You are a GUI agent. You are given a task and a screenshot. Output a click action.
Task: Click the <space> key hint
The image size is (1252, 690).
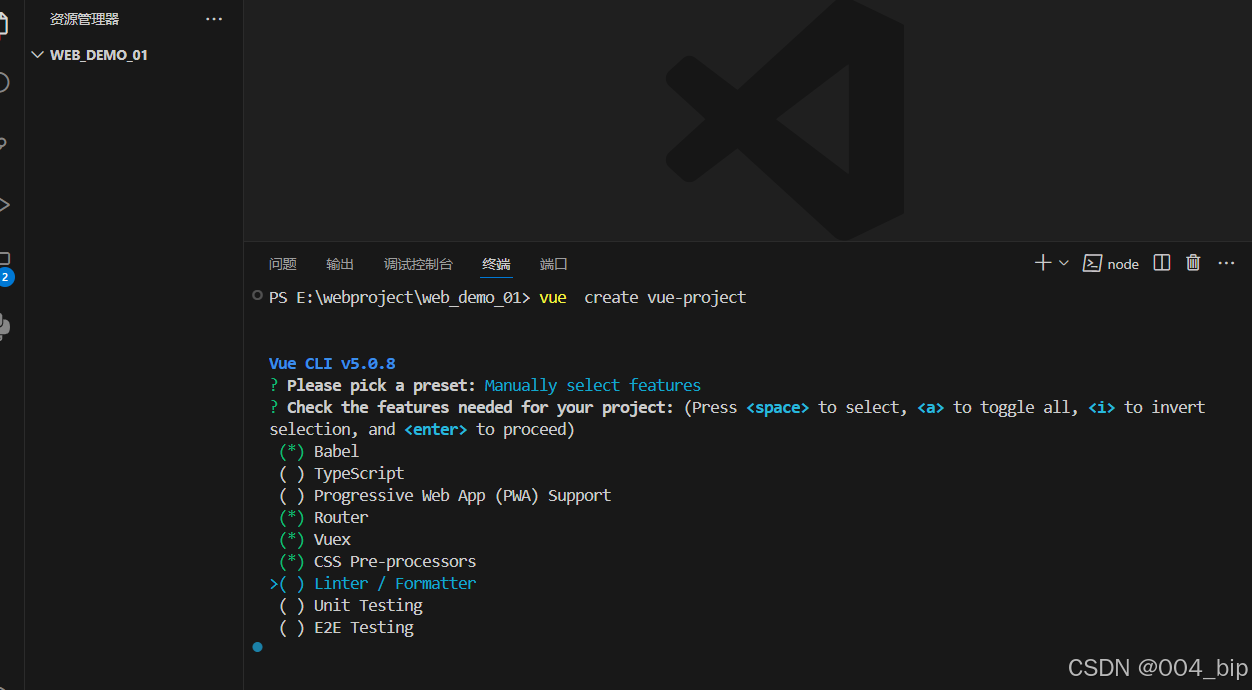pyautogui.click(x=778, y=408)
